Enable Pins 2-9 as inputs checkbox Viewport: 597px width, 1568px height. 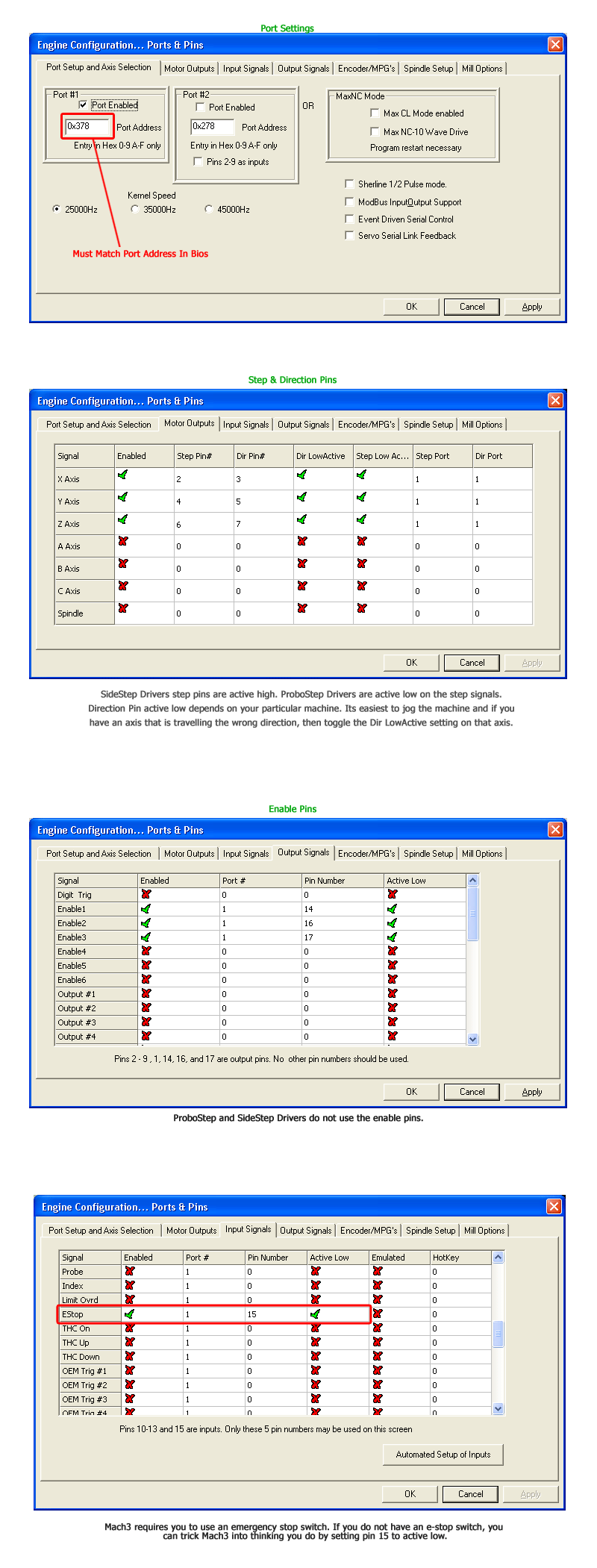coord(198,161)
